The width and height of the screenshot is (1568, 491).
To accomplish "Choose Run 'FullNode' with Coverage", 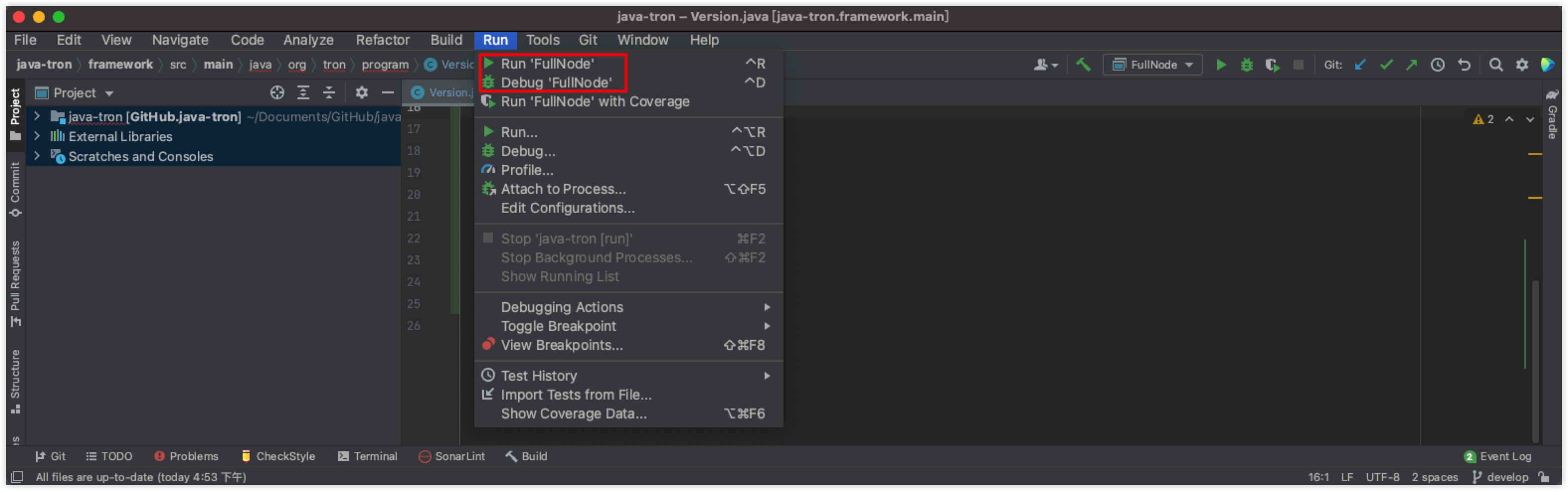I will pos(628,101).
